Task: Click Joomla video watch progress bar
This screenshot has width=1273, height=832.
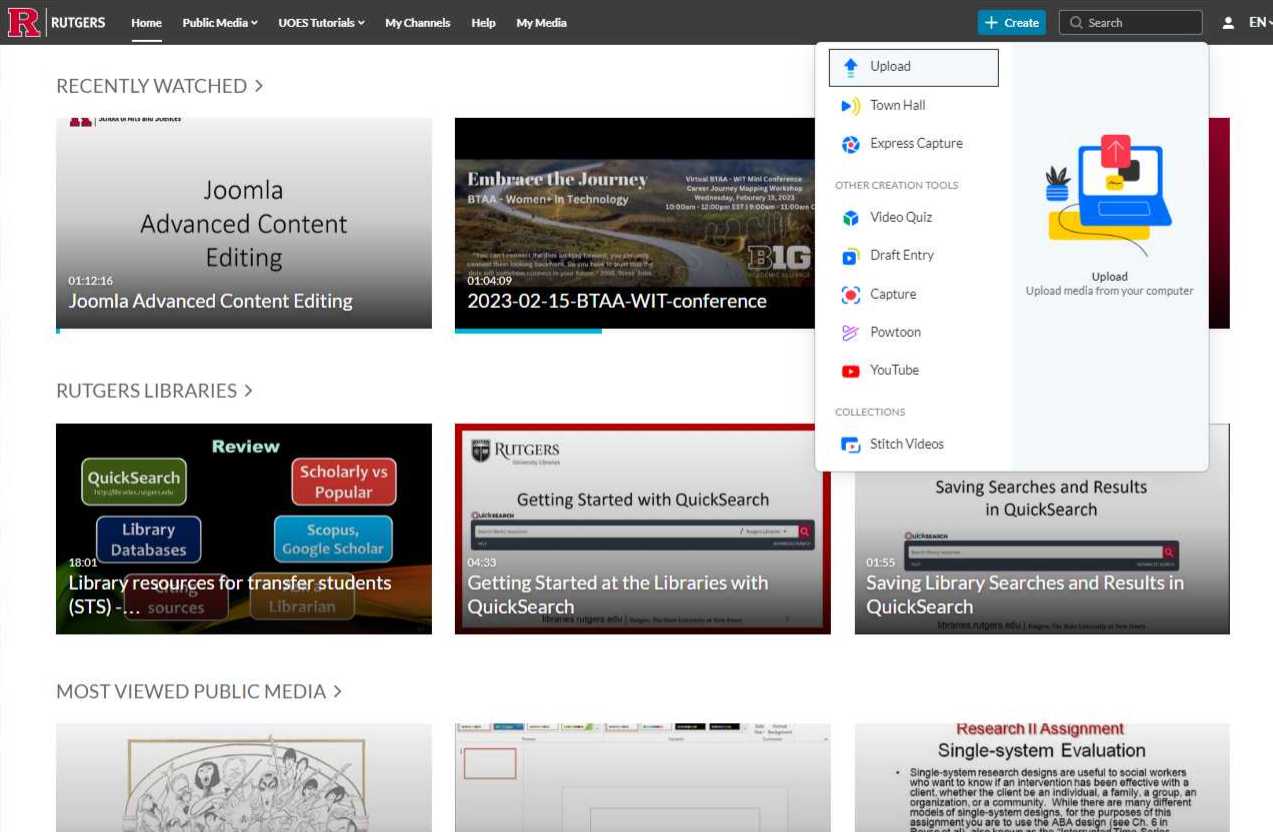Action: coord(244,330)
